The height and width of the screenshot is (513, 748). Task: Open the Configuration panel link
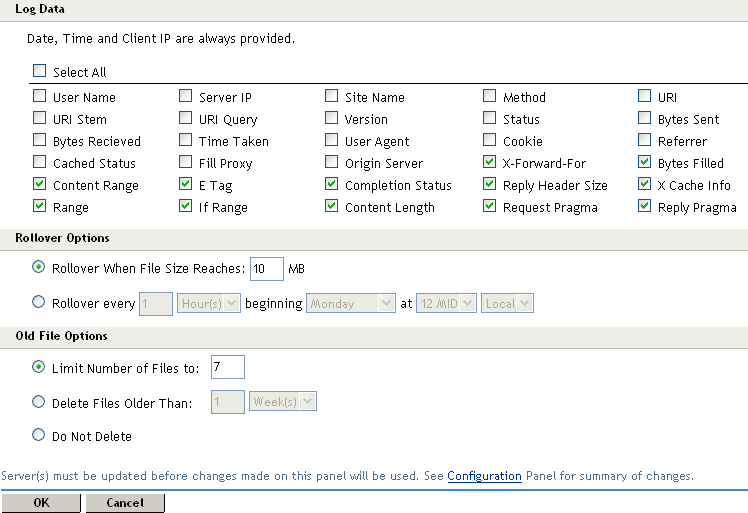(x=484, y=476)
